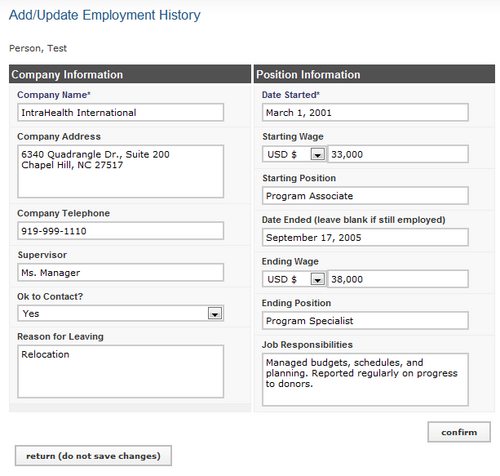The width and height of the screenshot is (500, 476).
Task: Select the Ending Position input field
Action: [x=365, y=321]
